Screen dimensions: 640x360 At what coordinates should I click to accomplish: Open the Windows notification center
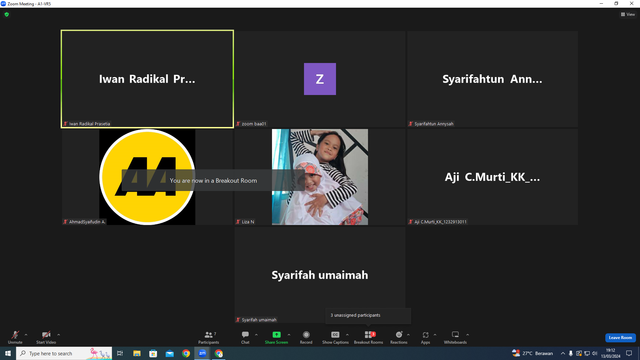tap(629, 353)
